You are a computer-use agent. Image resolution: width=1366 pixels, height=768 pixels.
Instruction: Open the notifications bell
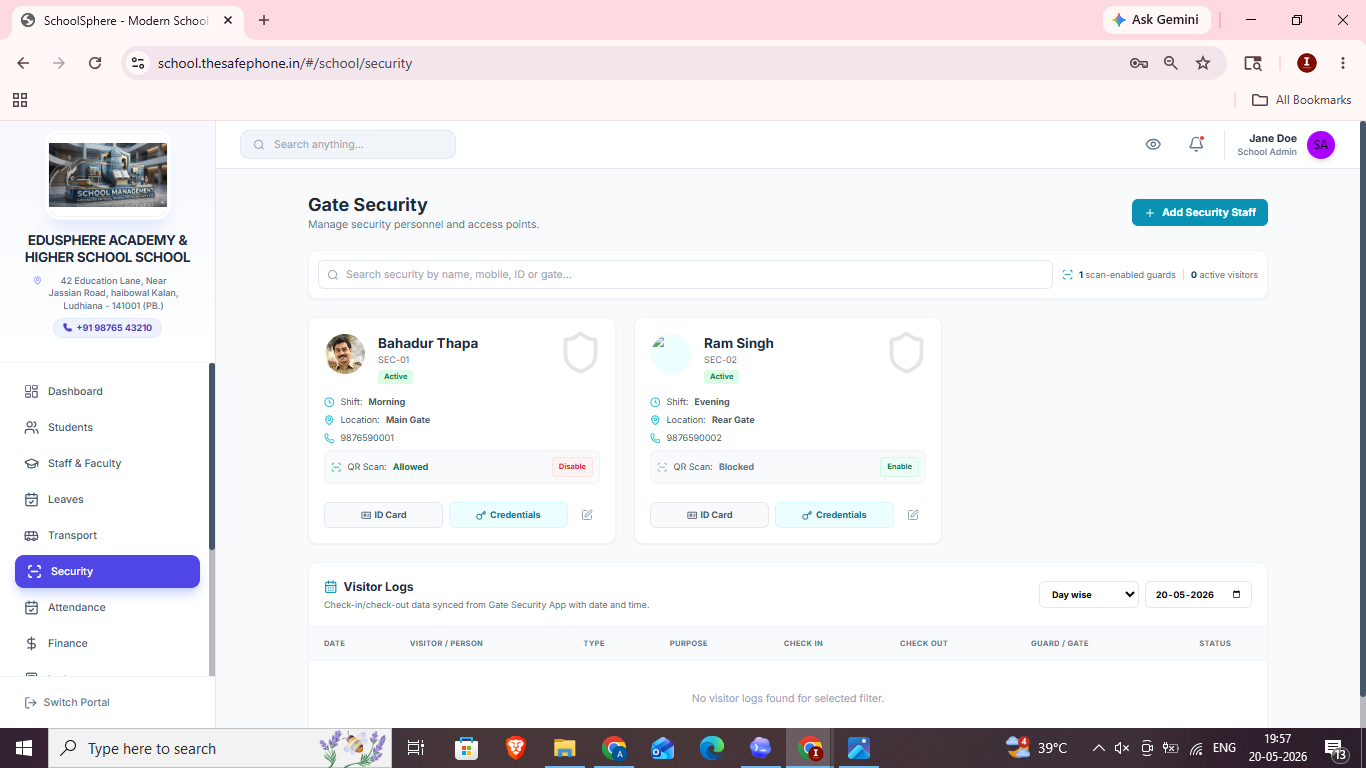[x=1196, y=144]
